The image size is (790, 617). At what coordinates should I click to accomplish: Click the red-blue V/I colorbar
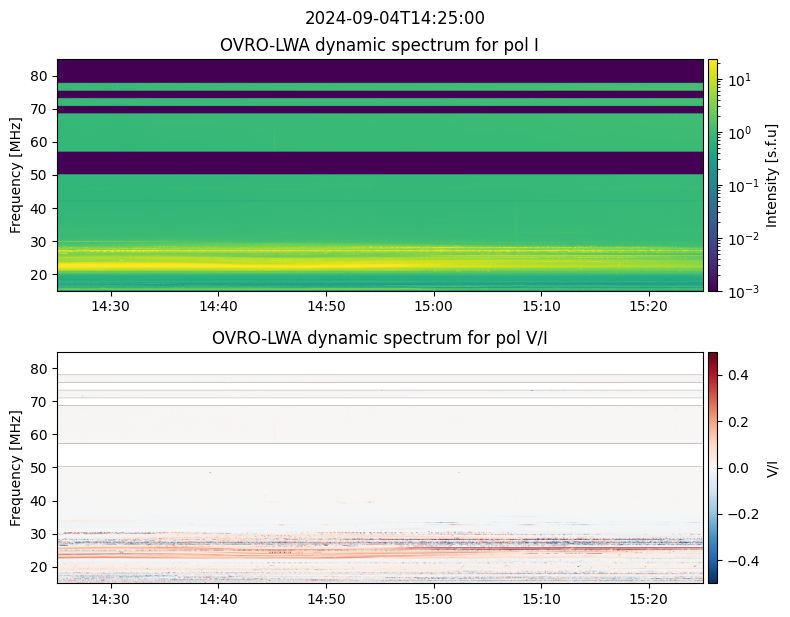click(713, 468)
